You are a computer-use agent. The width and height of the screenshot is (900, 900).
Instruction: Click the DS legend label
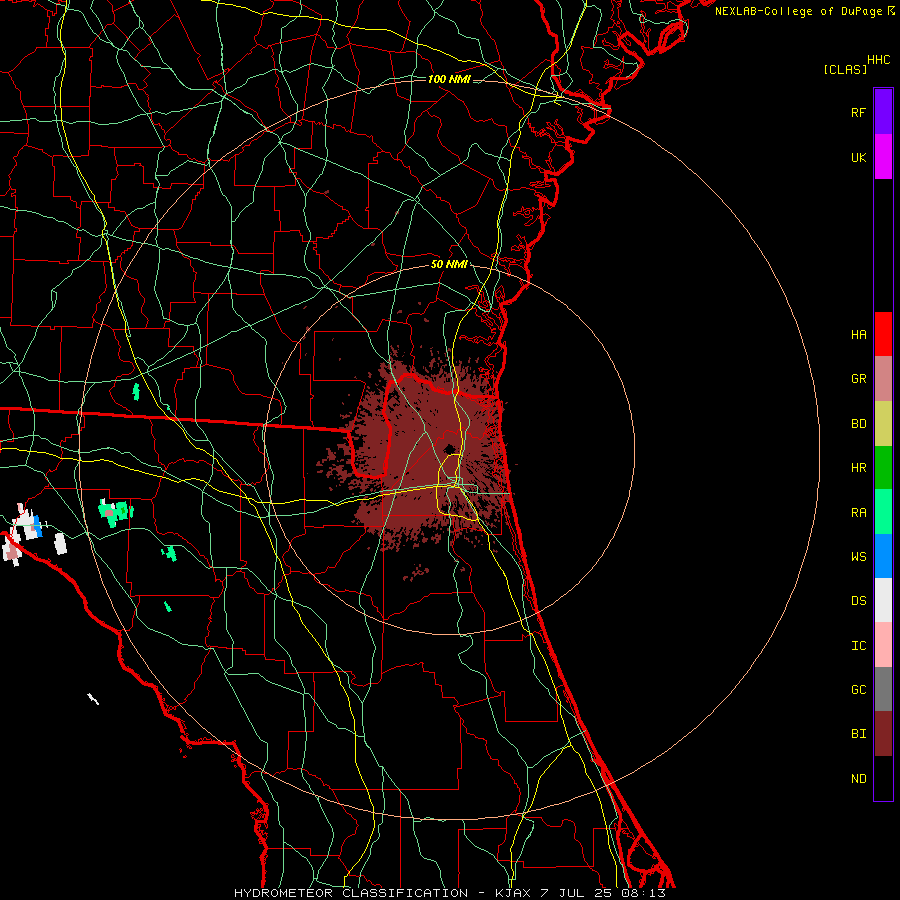[858, 601]
